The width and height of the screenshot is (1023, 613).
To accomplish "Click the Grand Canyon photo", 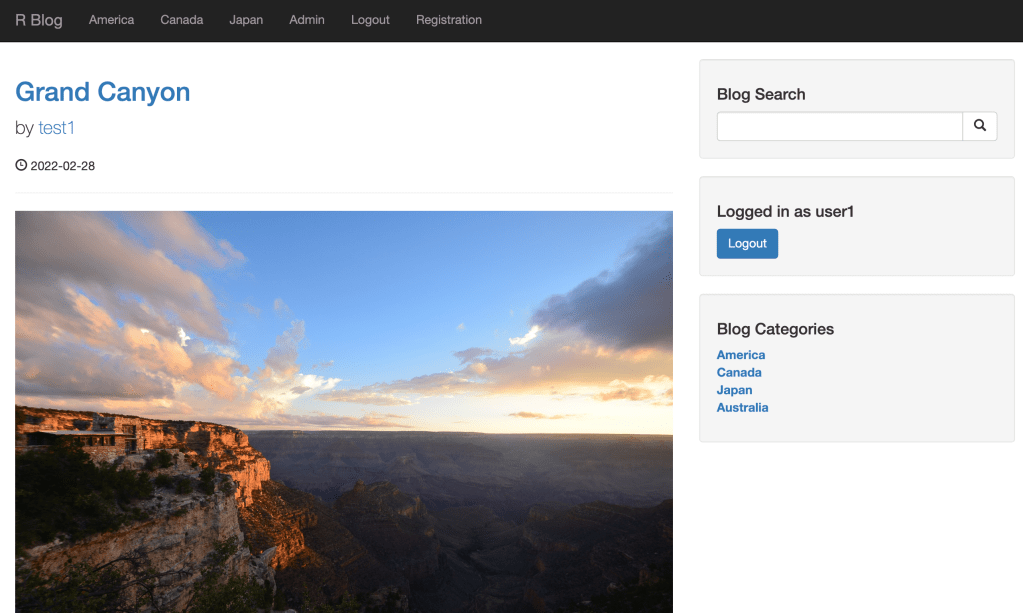I will 344,410.
